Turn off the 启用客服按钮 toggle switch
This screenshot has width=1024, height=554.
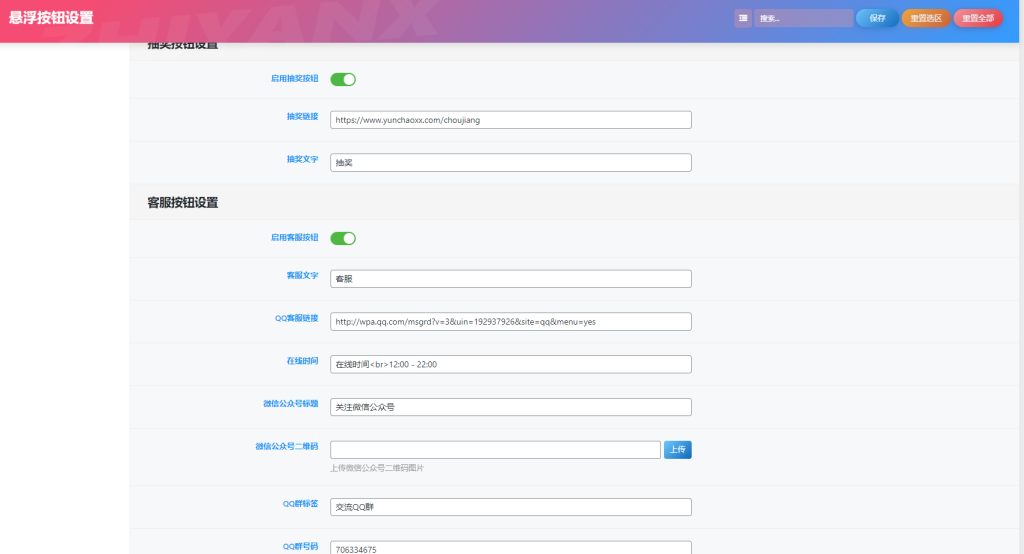343,238
